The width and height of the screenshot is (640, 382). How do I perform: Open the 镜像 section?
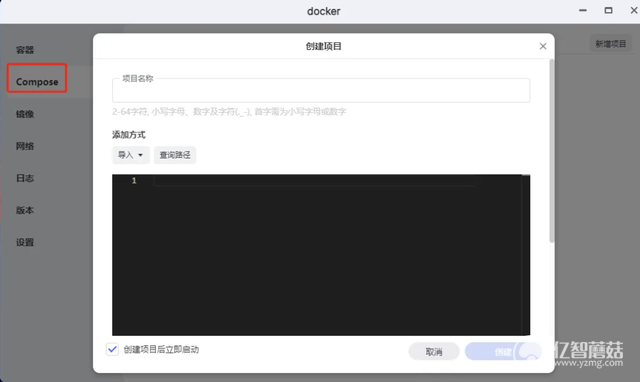coord(25,114)
